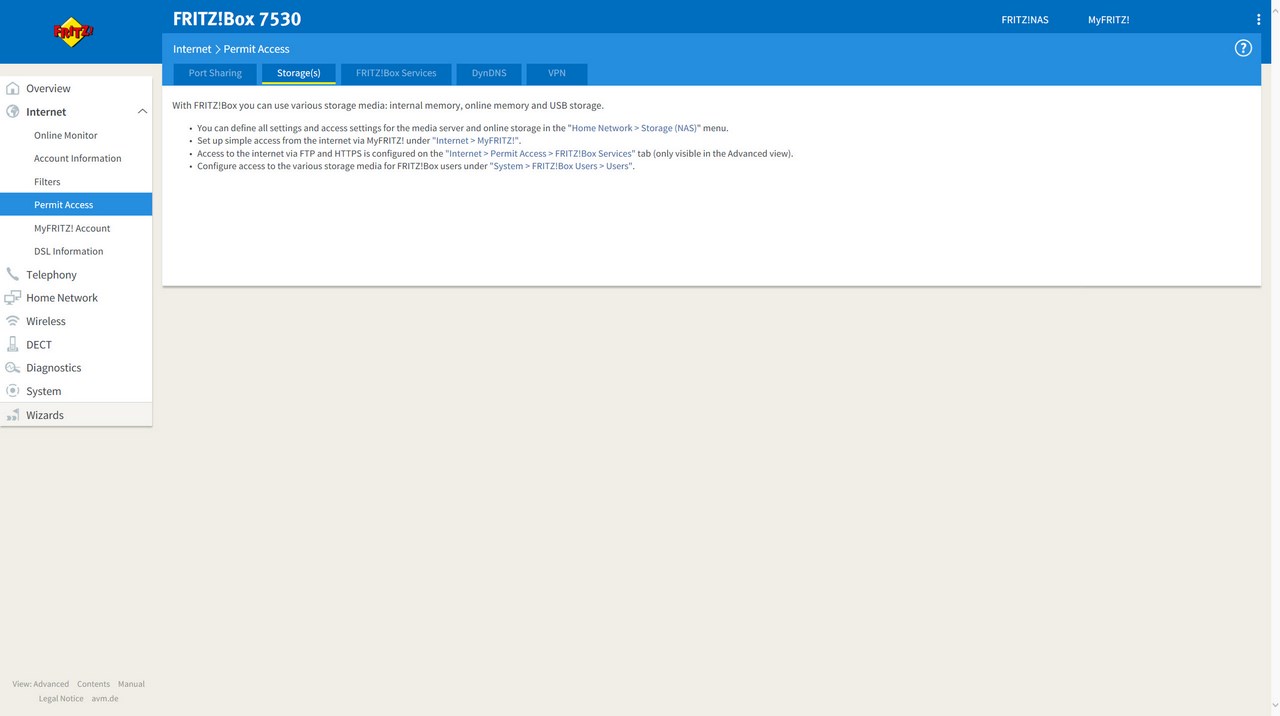Open MyFRITZ! Account submenu item
The height and width of the screenshot is (716, 1280).
pyautogui.click(x=72, y=228)
